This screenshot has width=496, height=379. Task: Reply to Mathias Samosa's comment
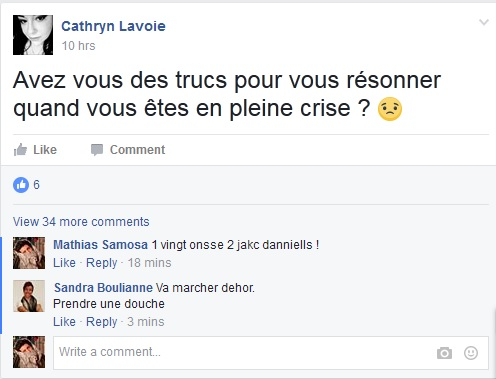102,263
